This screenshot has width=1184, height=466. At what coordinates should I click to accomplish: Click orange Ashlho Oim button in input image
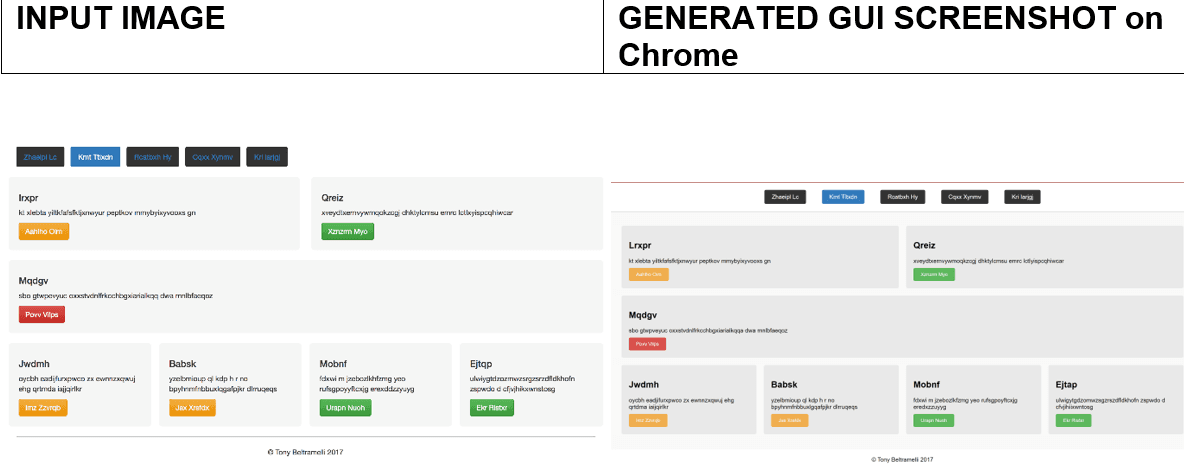click(44, 231)
